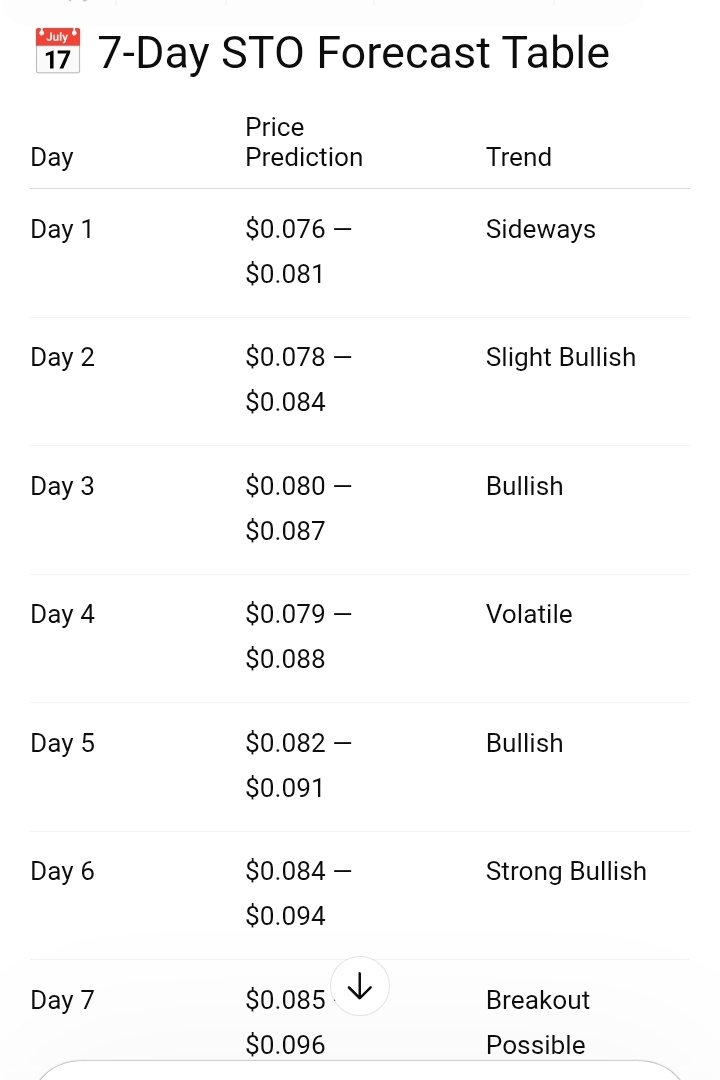This screenshot has width=720, height=1080.
Task: Select the Day 1 row label
Action: click(x=61, y=229)
